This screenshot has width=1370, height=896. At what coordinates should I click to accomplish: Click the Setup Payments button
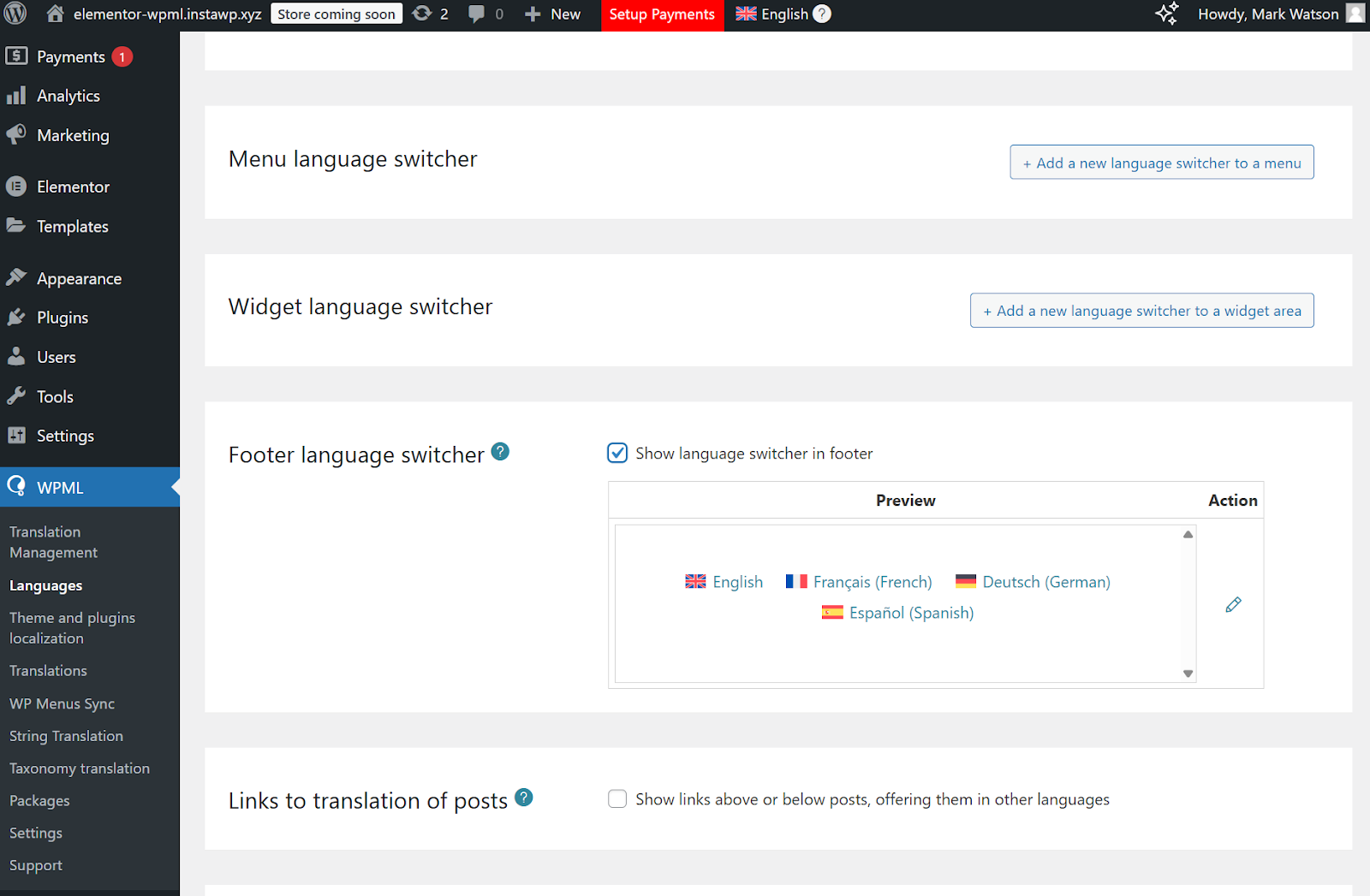(x=662, y=15)
